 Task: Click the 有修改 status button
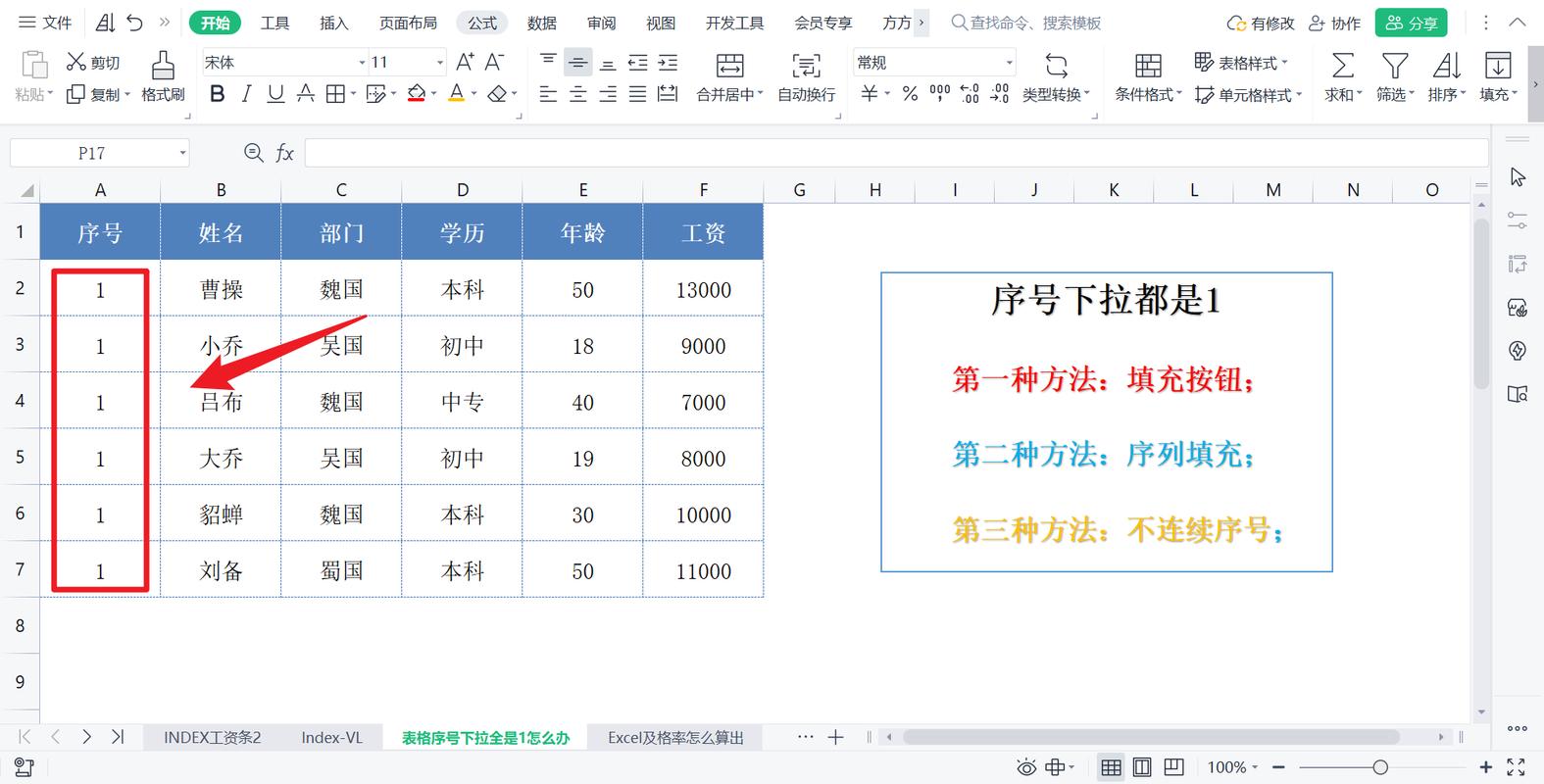1261,23
